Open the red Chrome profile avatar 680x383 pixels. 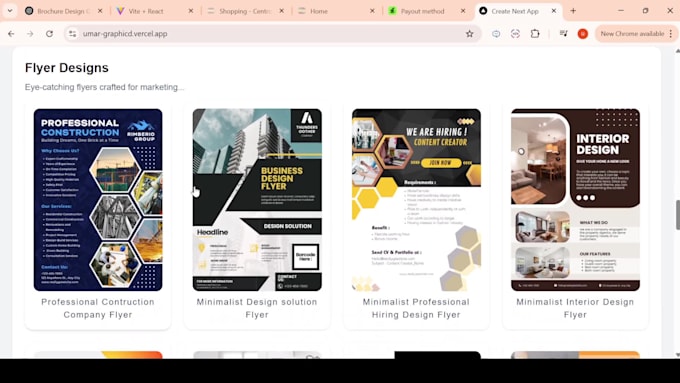(x=583, y=33)
